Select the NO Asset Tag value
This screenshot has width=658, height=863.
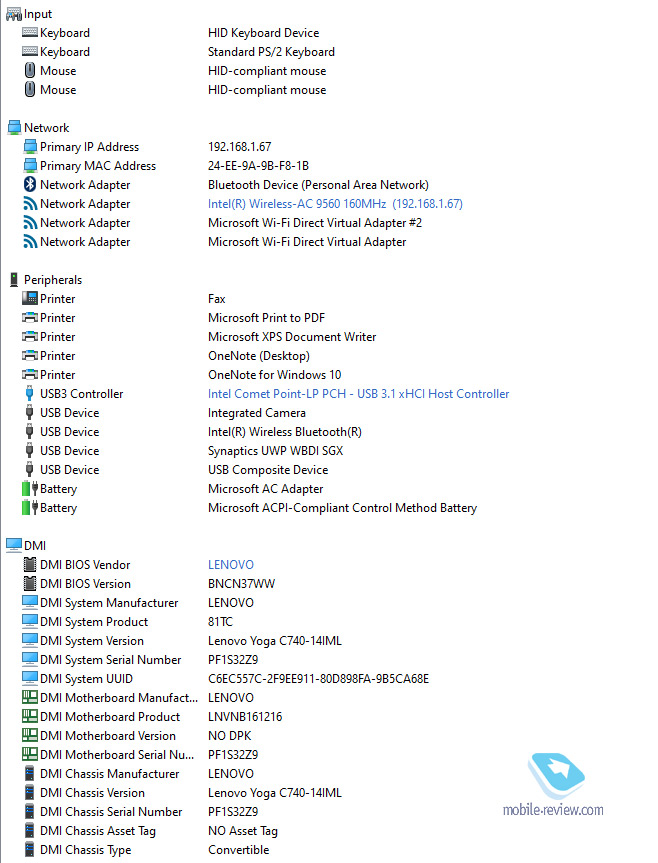tap(243, 831)
